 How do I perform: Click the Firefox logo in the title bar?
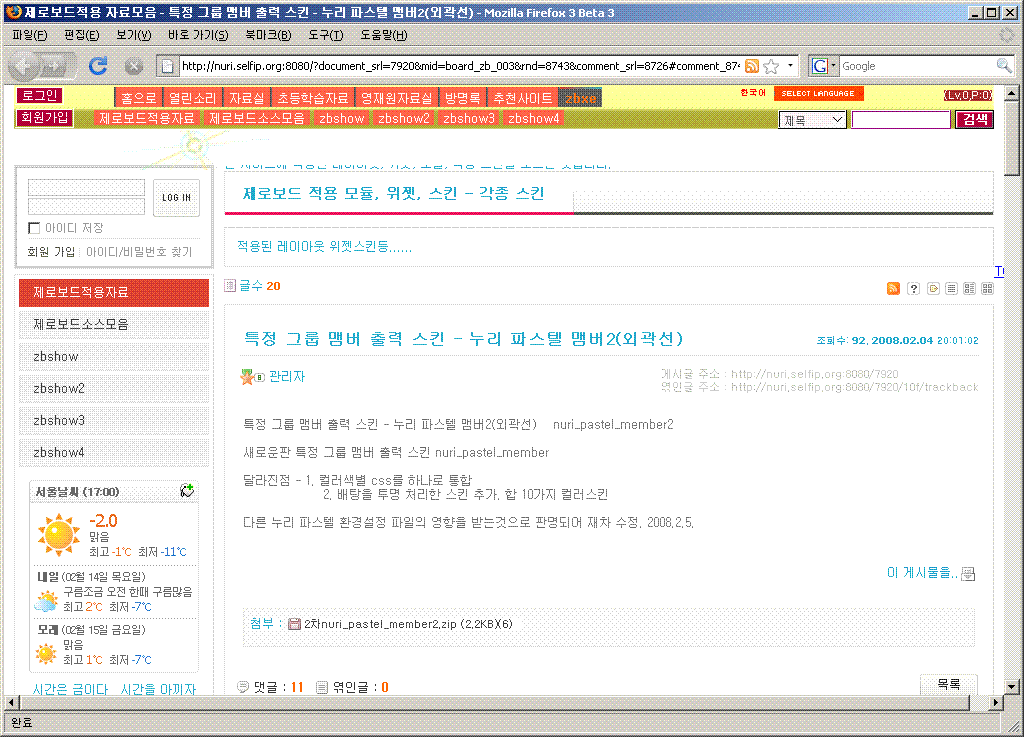pyautogui.click(x=13, y=12)
